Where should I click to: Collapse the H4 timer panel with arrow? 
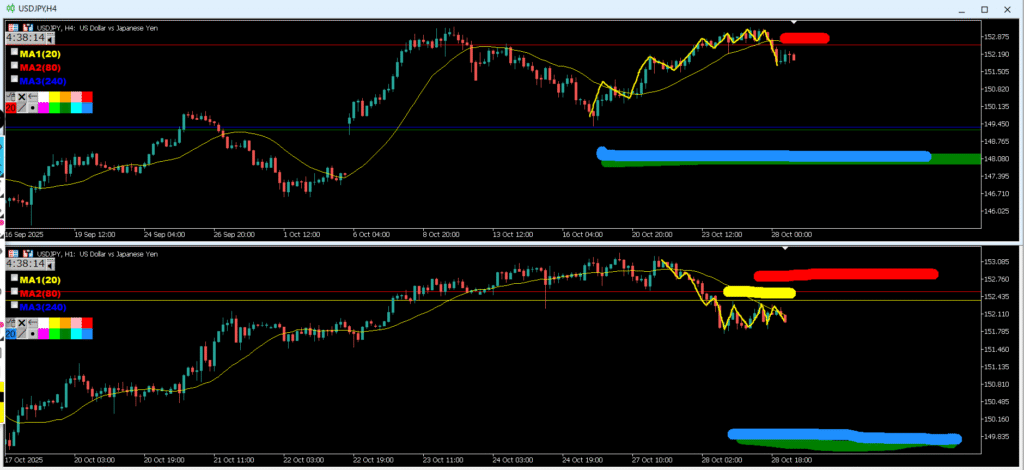[52, 37]
